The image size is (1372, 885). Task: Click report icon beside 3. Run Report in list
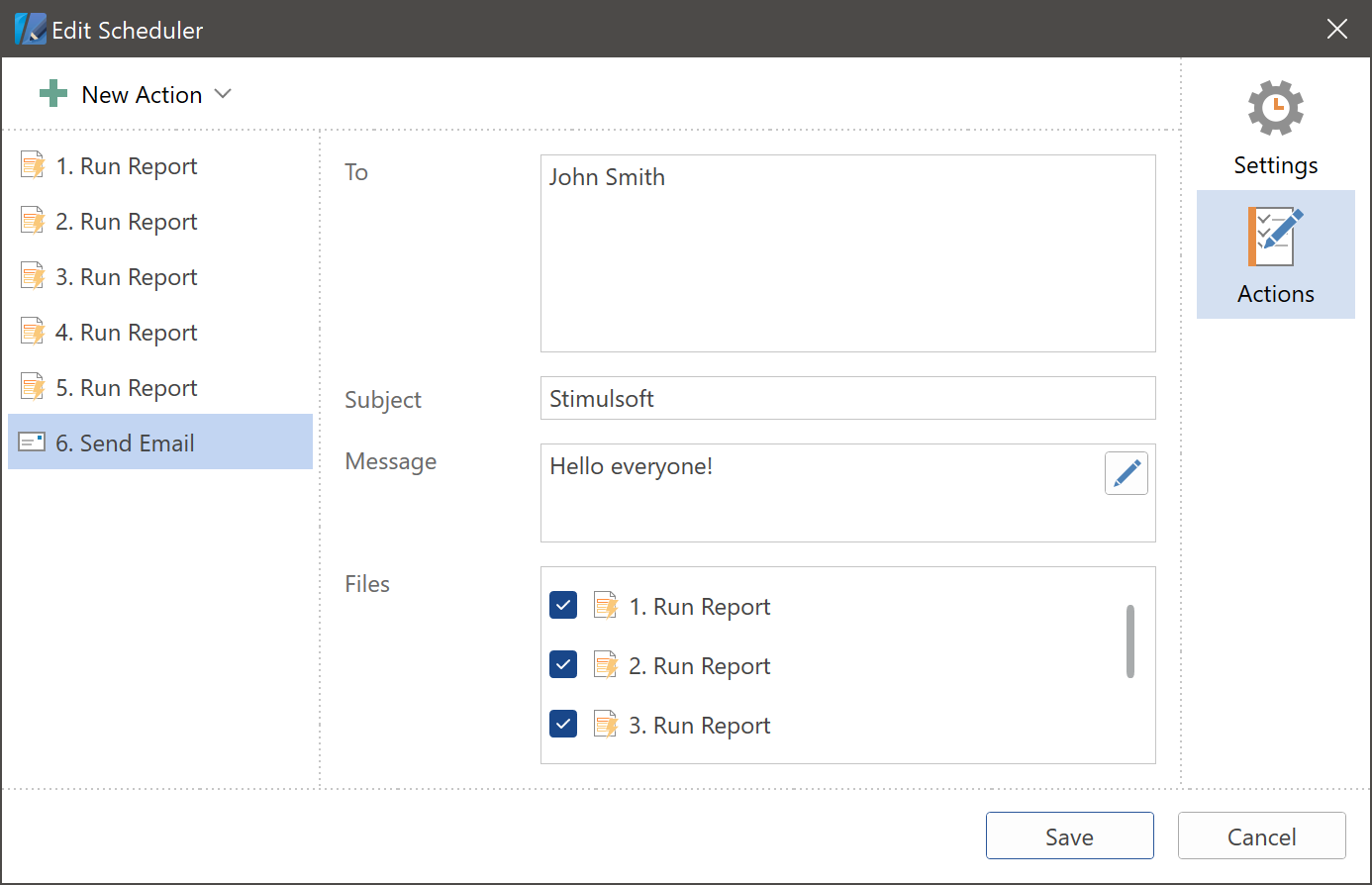click(33, 275)
